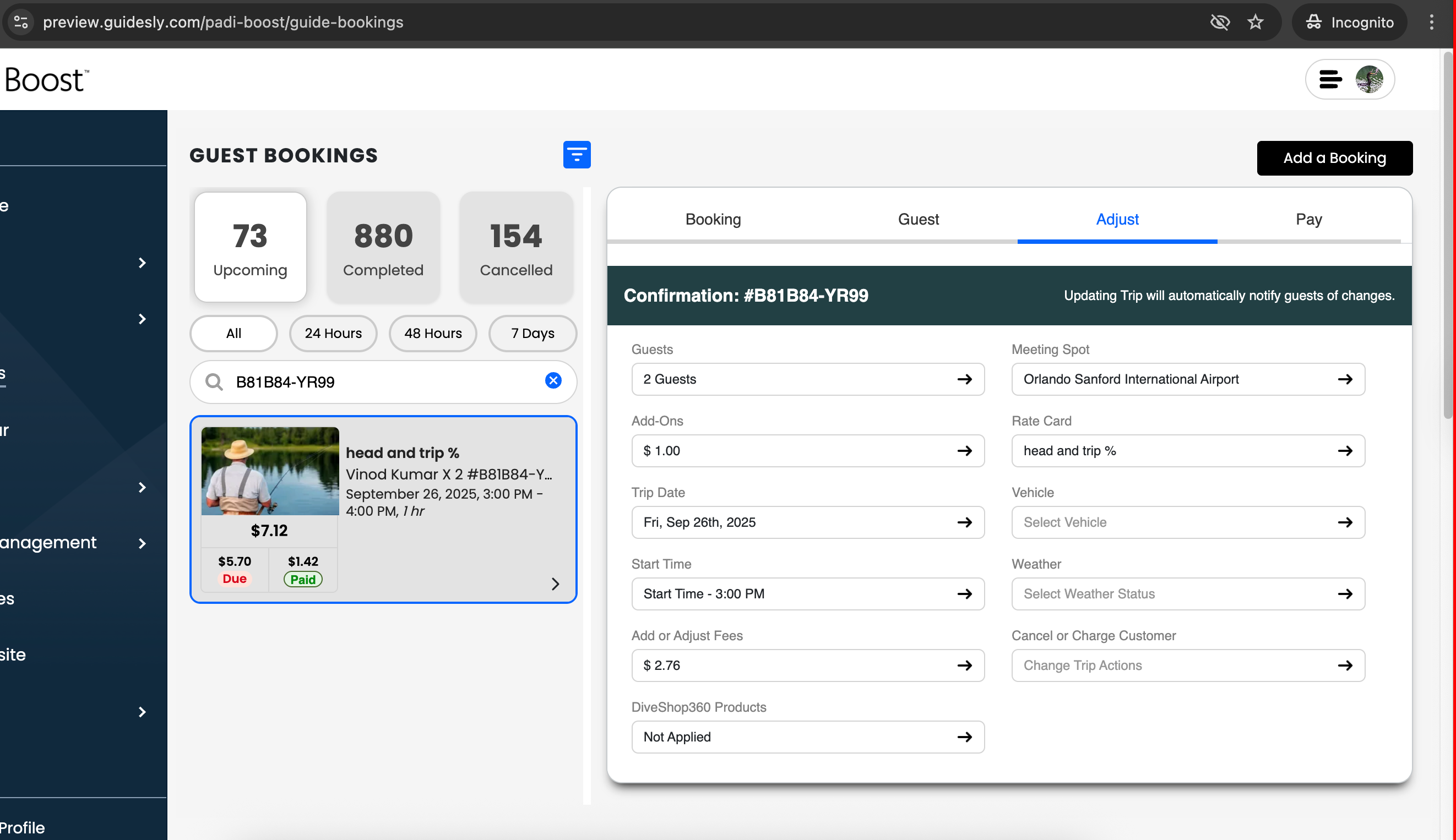Screen dimensions: 1456x840
Task: Open the bookings filter icon
Action: tap(577, 155)
